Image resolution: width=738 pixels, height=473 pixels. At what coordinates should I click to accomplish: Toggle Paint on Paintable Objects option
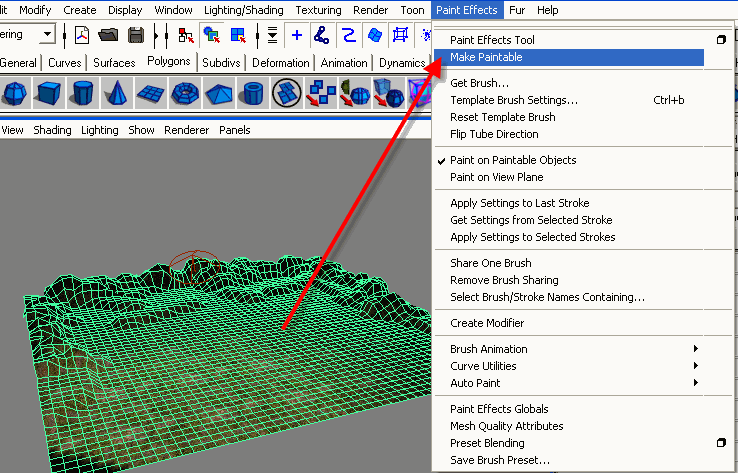(x=513, y=160)
